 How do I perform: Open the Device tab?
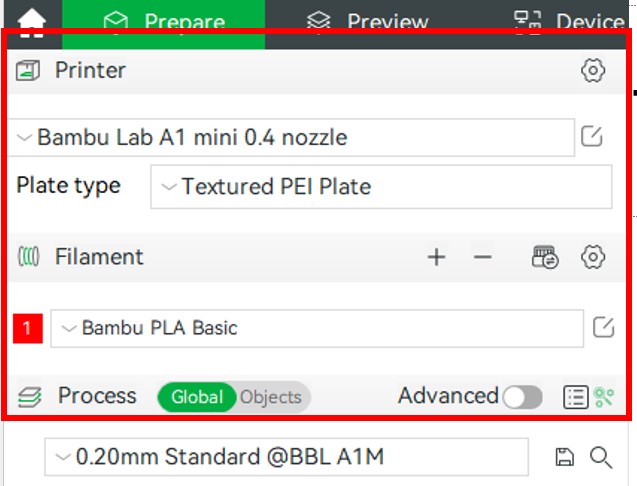(568, 22)
